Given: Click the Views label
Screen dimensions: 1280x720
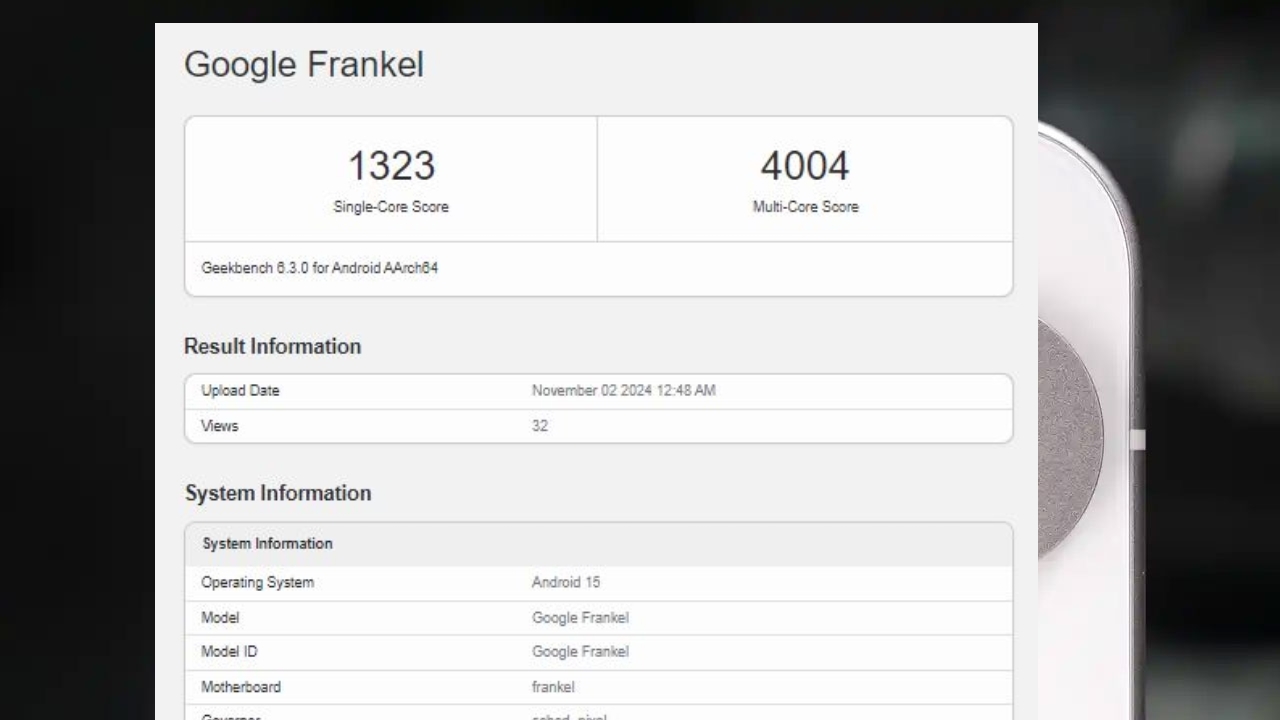Looking at the screenshot, I should tap(220, 426).
